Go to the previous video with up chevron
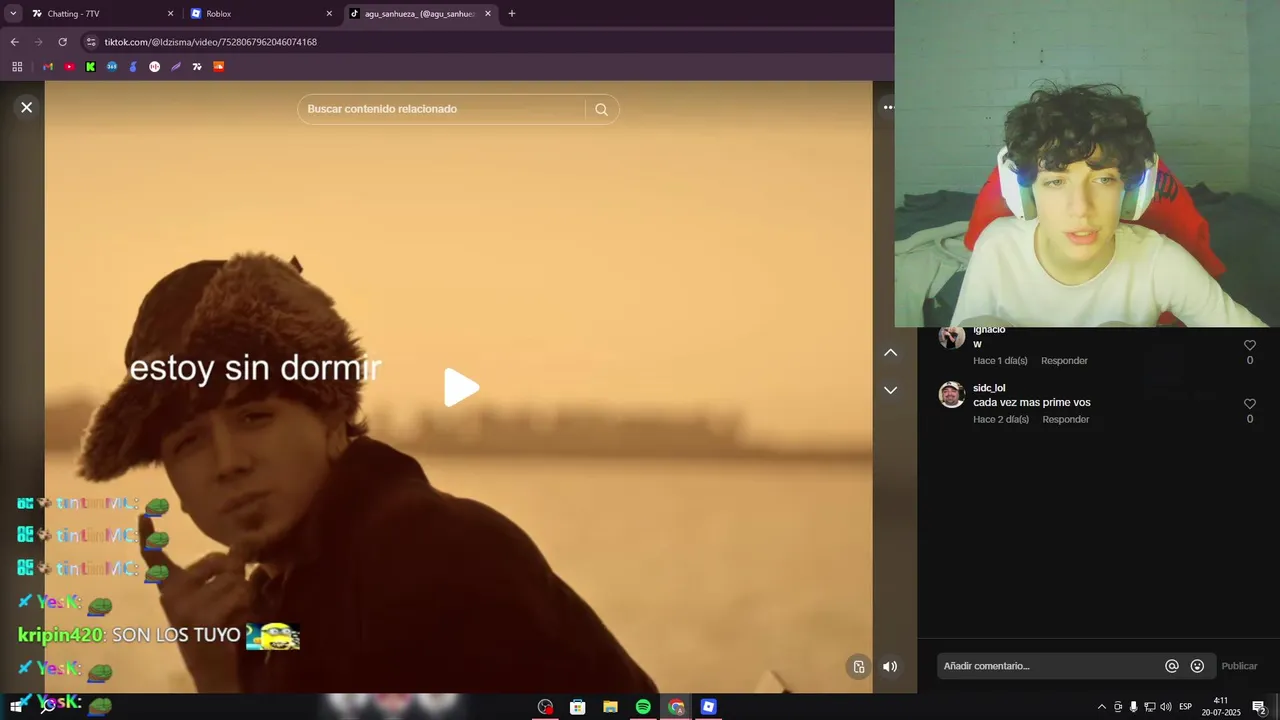The width and height of the screenshot is (1280, 720). click(890, 353)
